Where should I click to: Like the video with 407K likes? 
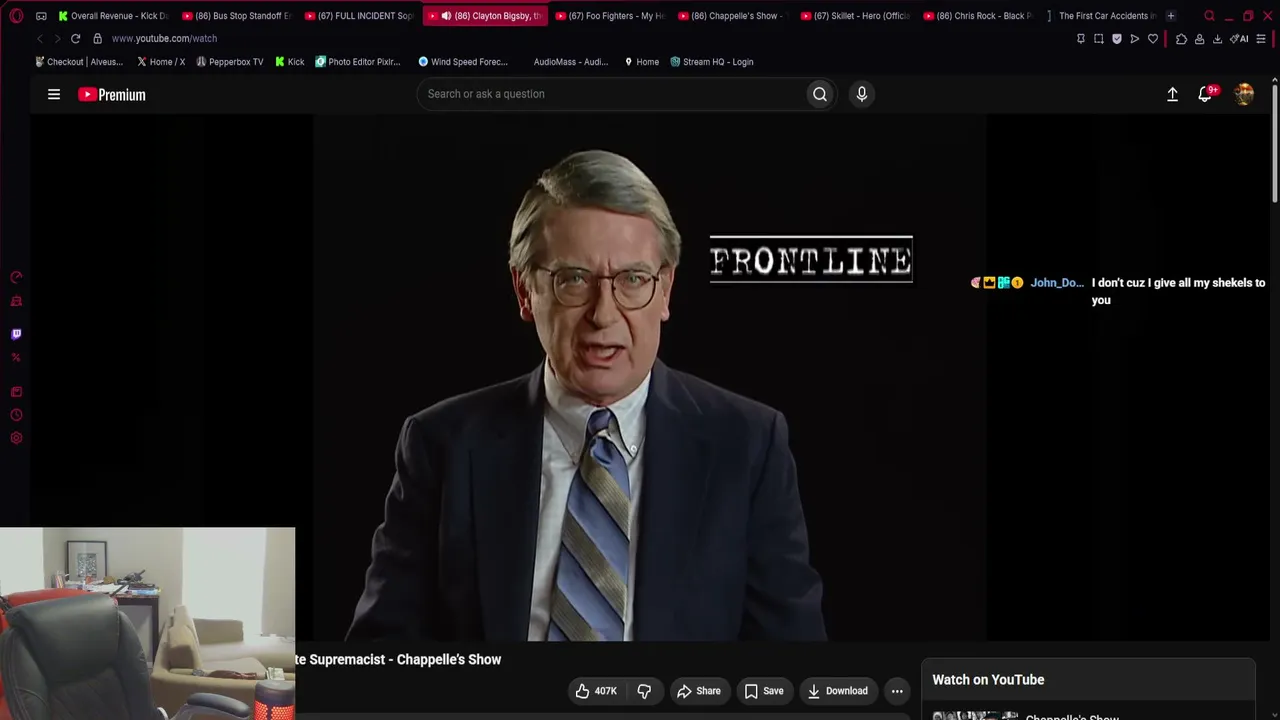pyautogui.click(x=596, y=691)
